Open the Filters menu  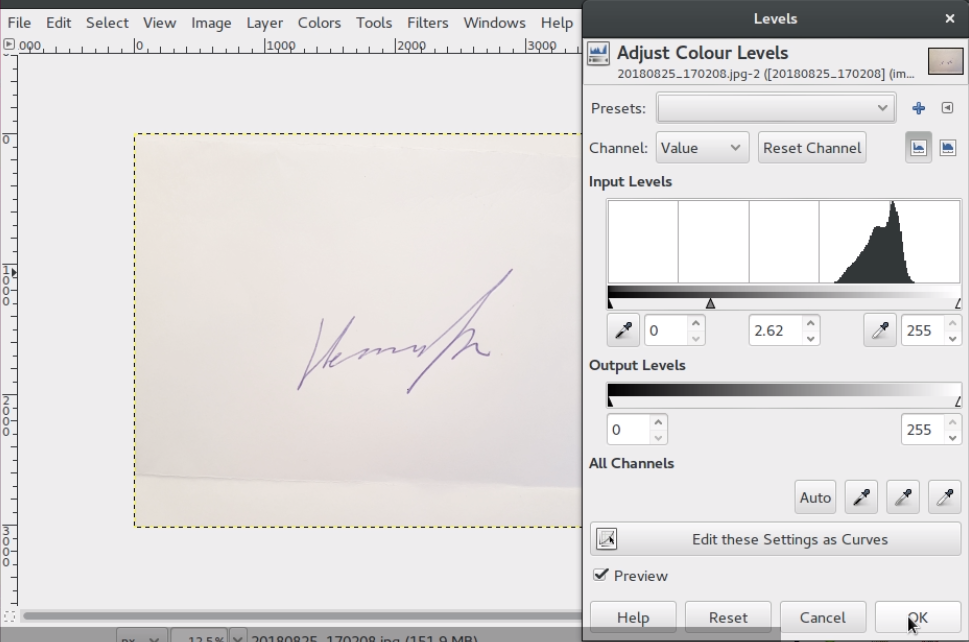coord(427,23)
